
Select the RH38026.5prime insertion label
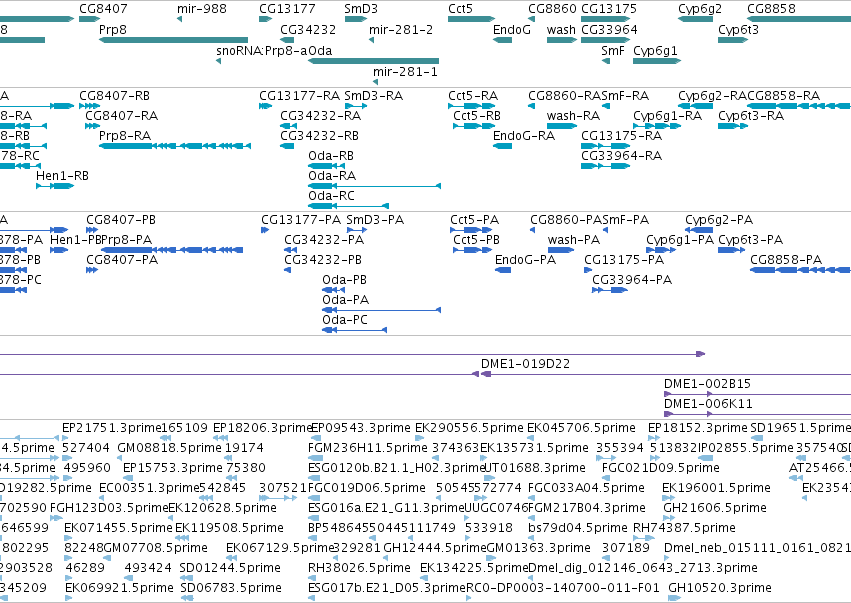[x=359, y=568]
